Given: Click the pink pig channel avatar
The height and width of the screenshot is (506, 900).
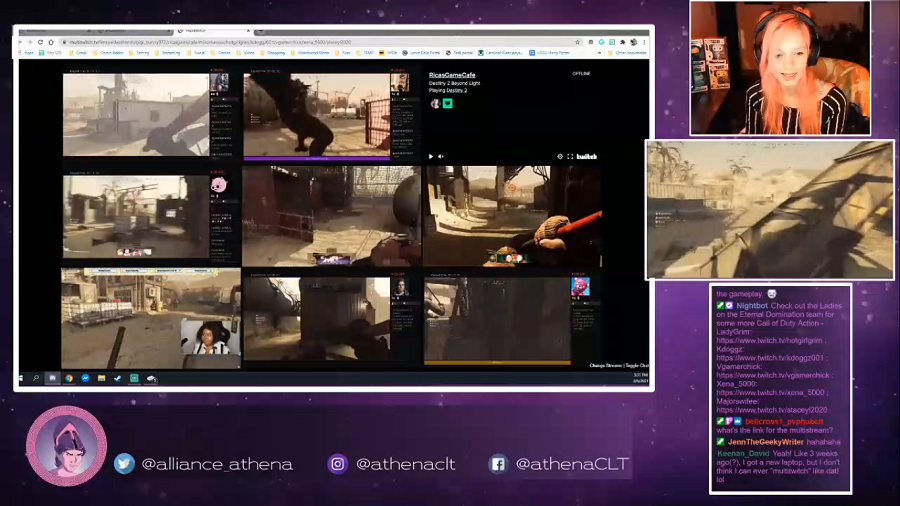Looking at the screenshot, I should click(x=219, y=185).
